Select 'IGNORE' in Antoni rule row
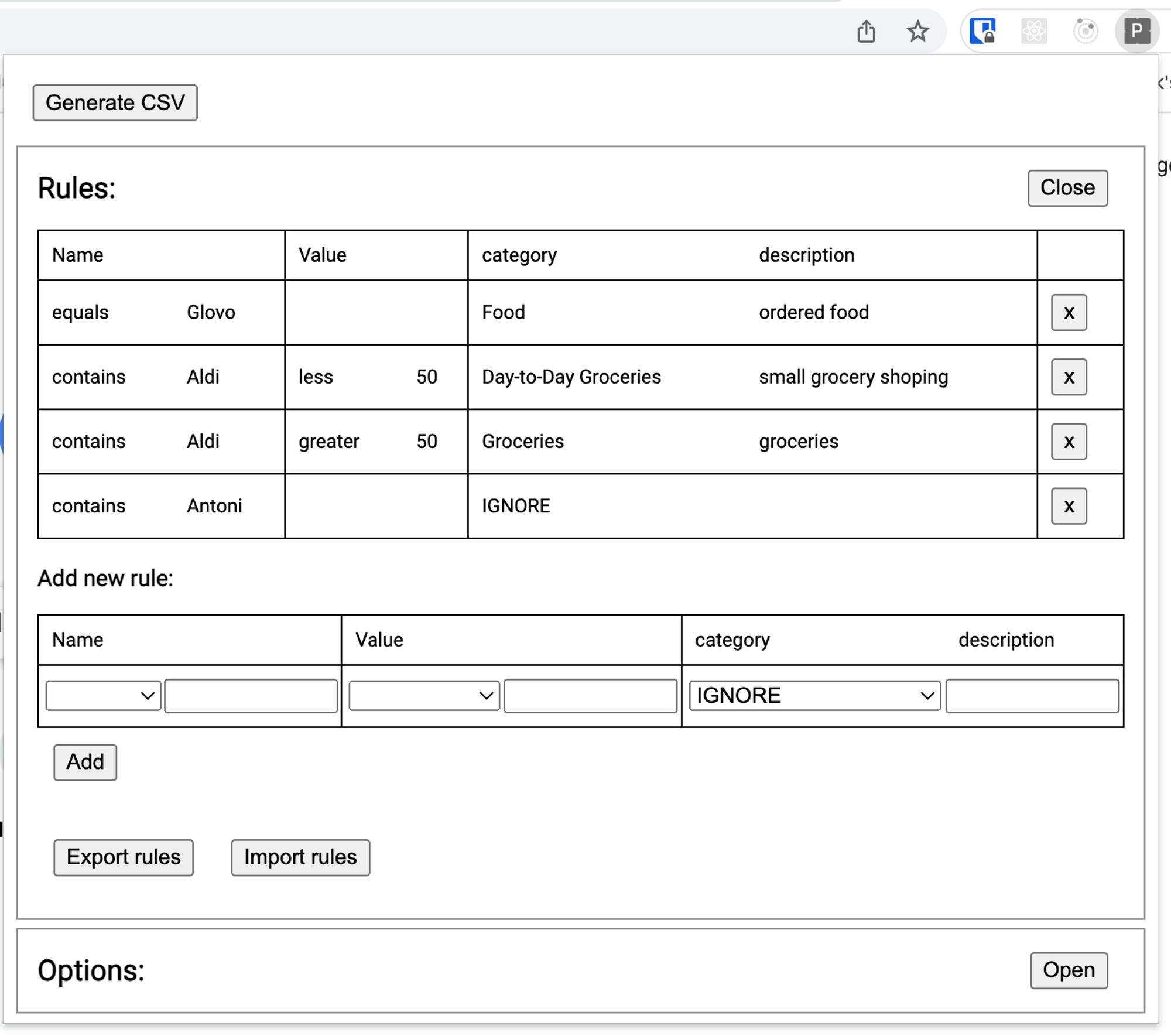This screenshot has height=1036, width=1171. tap(516, 506)
